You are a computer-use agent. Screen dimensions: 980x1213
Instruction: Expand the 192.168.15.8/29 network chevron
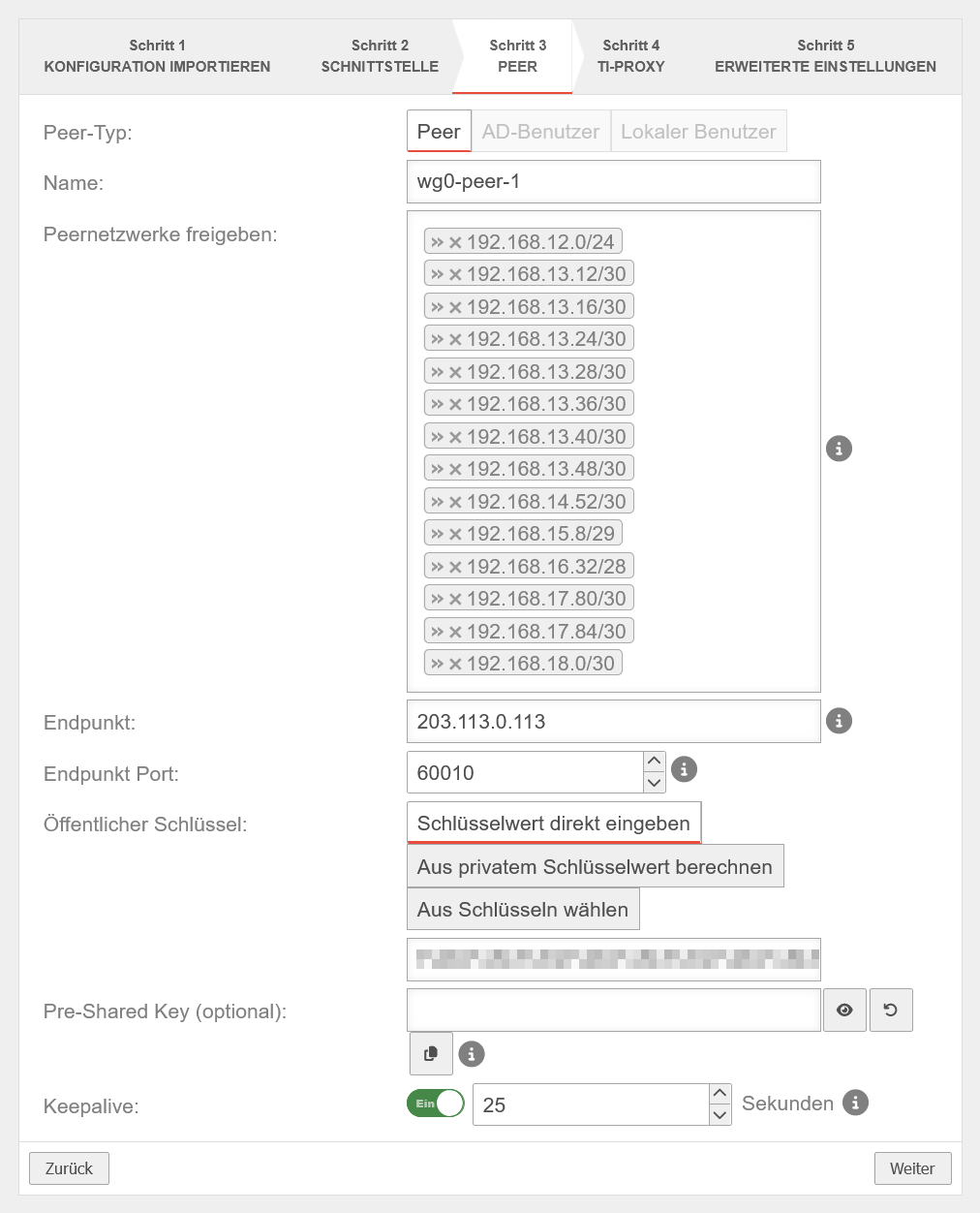(437, 534)
